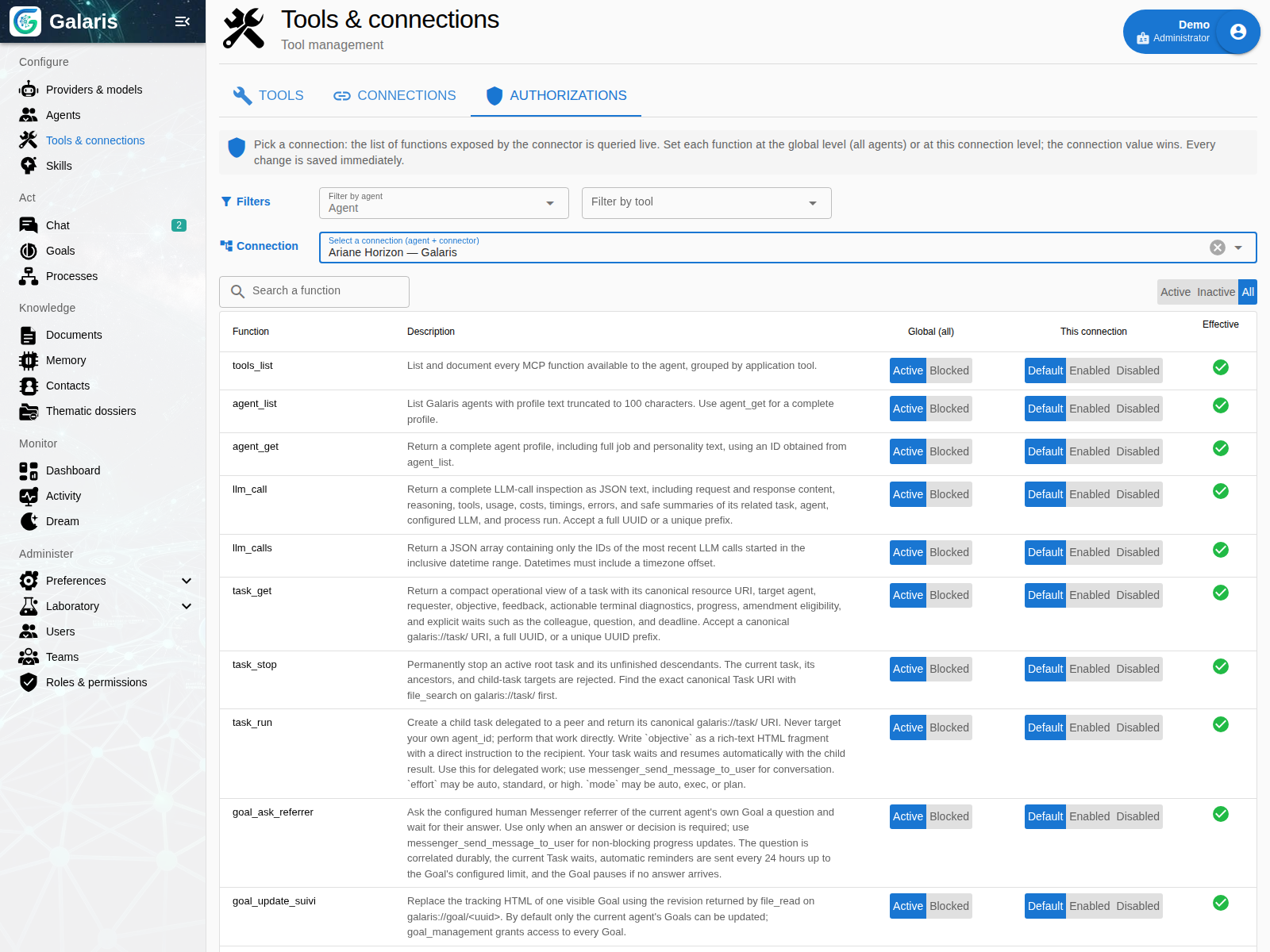Set llm_call connection to Disabled
Screen dimensions: 1270x952
1137,494
